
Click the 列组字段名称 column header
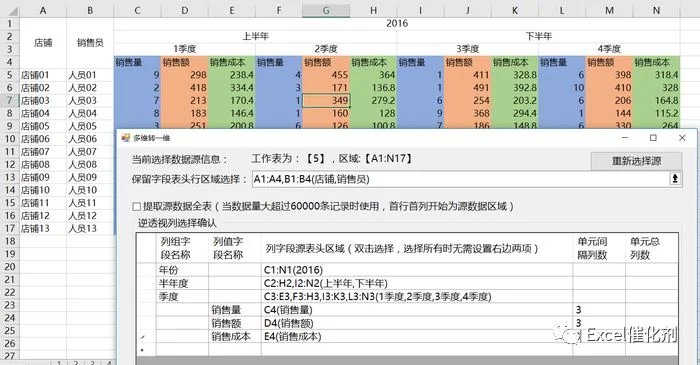tap(182, 248)
